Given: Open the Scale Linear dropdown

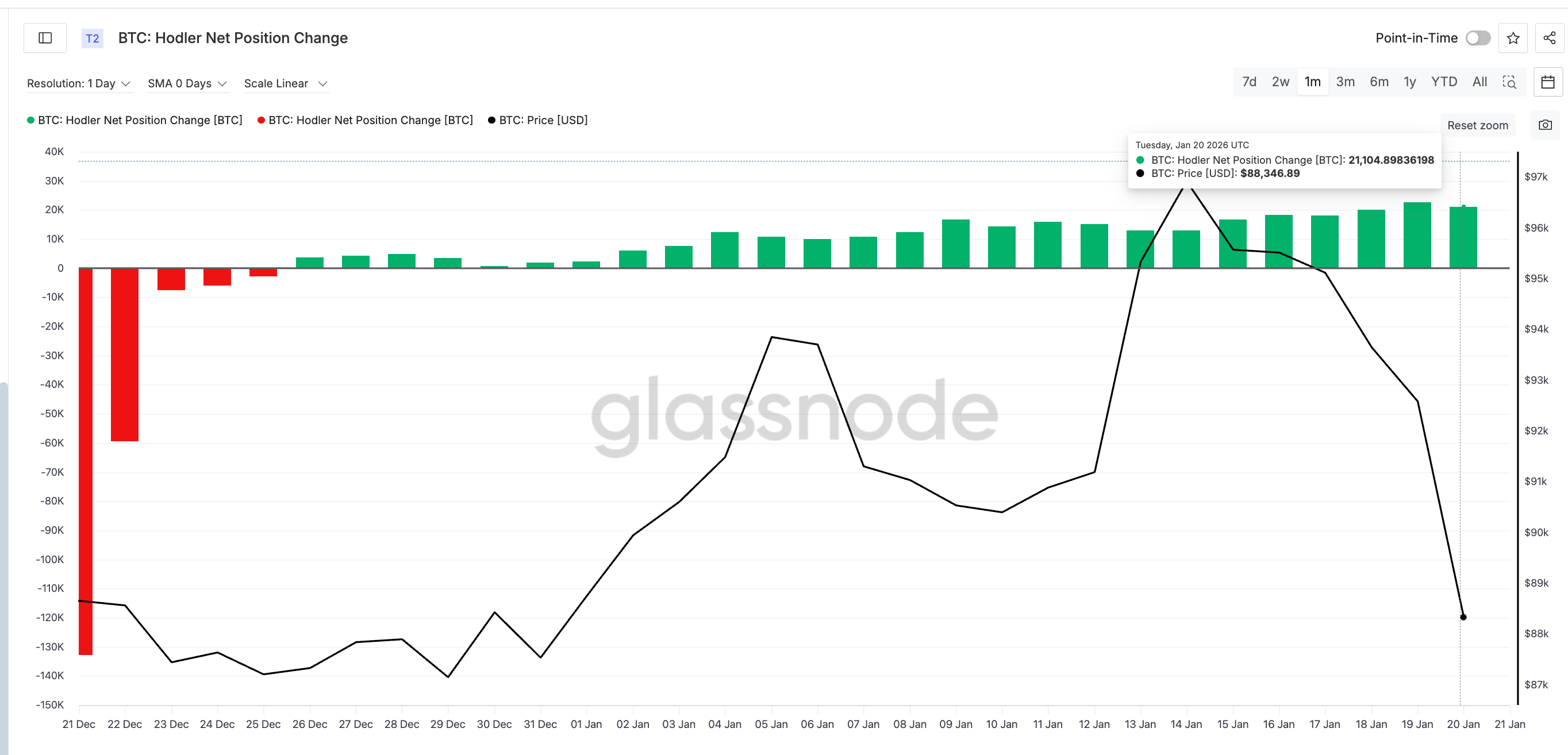Looking at the screenshot, I should [286, 83].
